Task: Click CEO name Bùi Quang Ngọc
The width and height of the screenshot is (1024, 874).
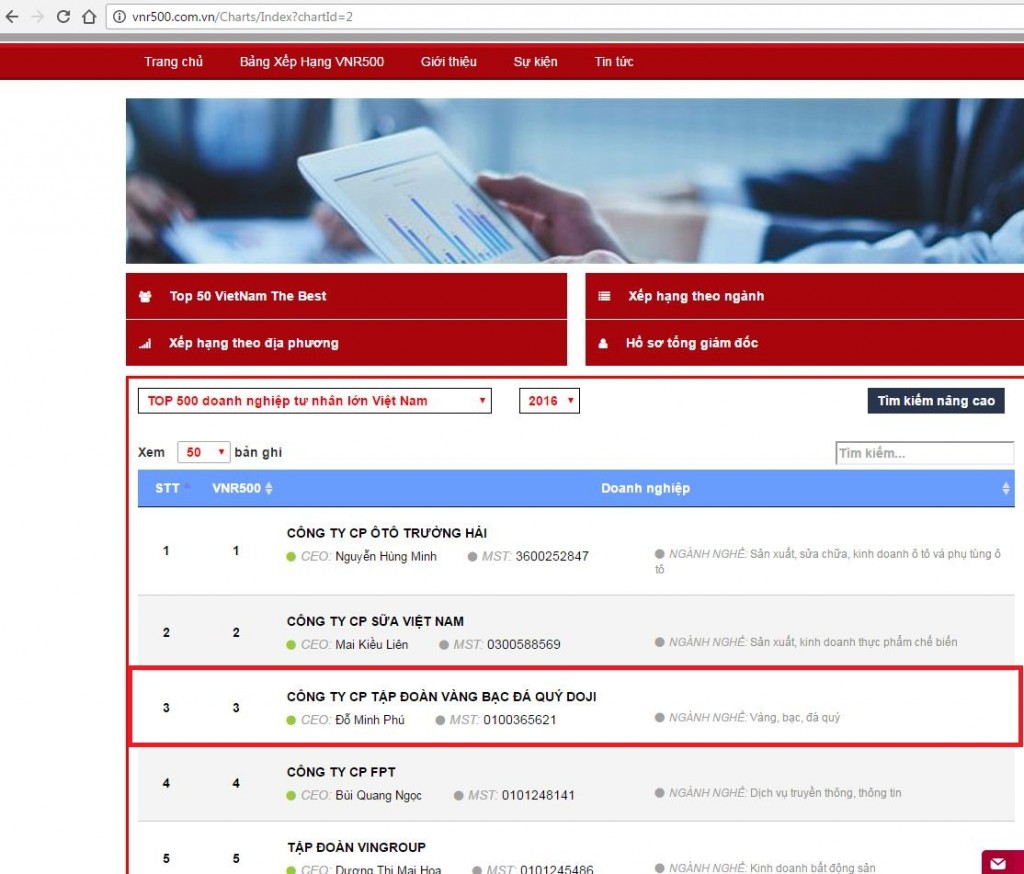Action: 378,796
